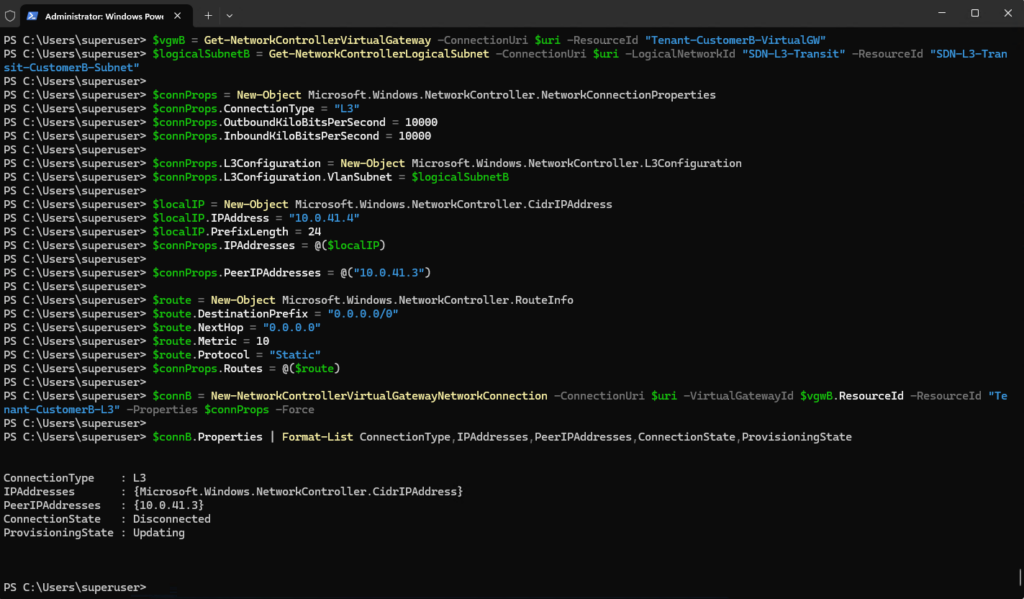Screen dimensions: 1024x599
Task: Maximize the terminal window
Action: (974, 13)
